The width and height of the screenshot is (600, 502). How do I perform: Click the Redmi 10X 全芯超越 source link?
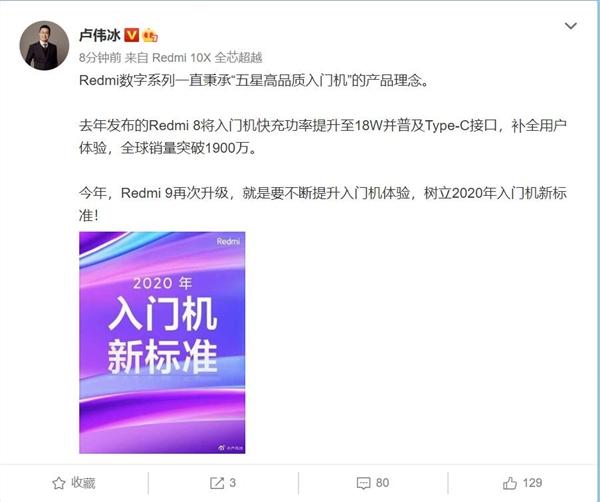(207, 58)
